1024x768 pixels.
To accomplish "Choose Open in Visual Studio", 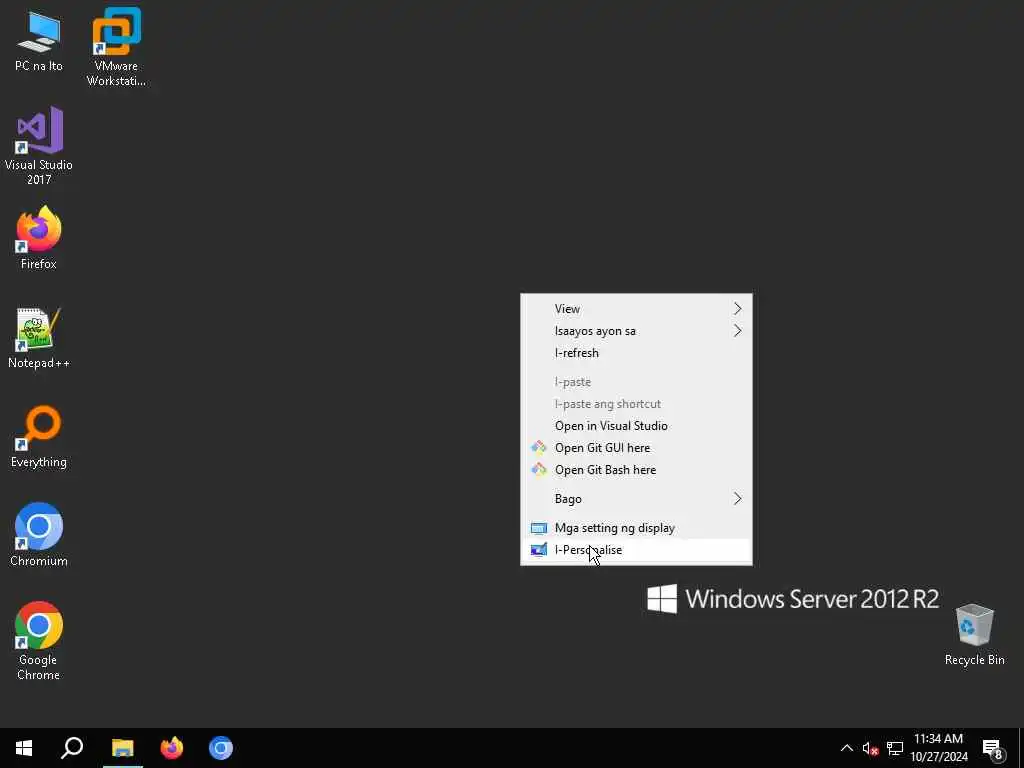I will 636,426.
